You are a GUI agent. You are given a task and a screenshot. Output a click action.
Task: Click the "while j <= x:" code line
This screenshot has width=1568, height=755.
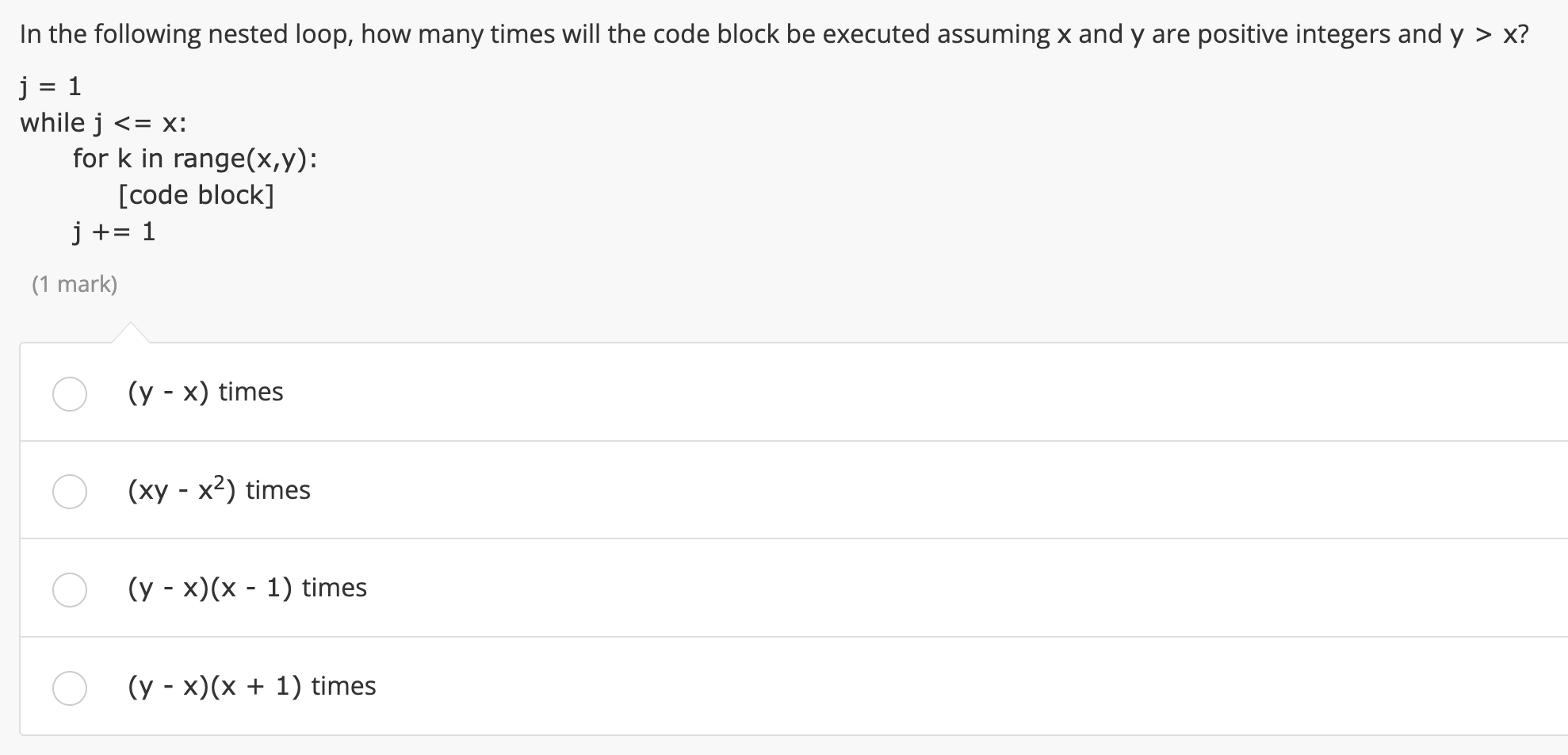[103, 123]
